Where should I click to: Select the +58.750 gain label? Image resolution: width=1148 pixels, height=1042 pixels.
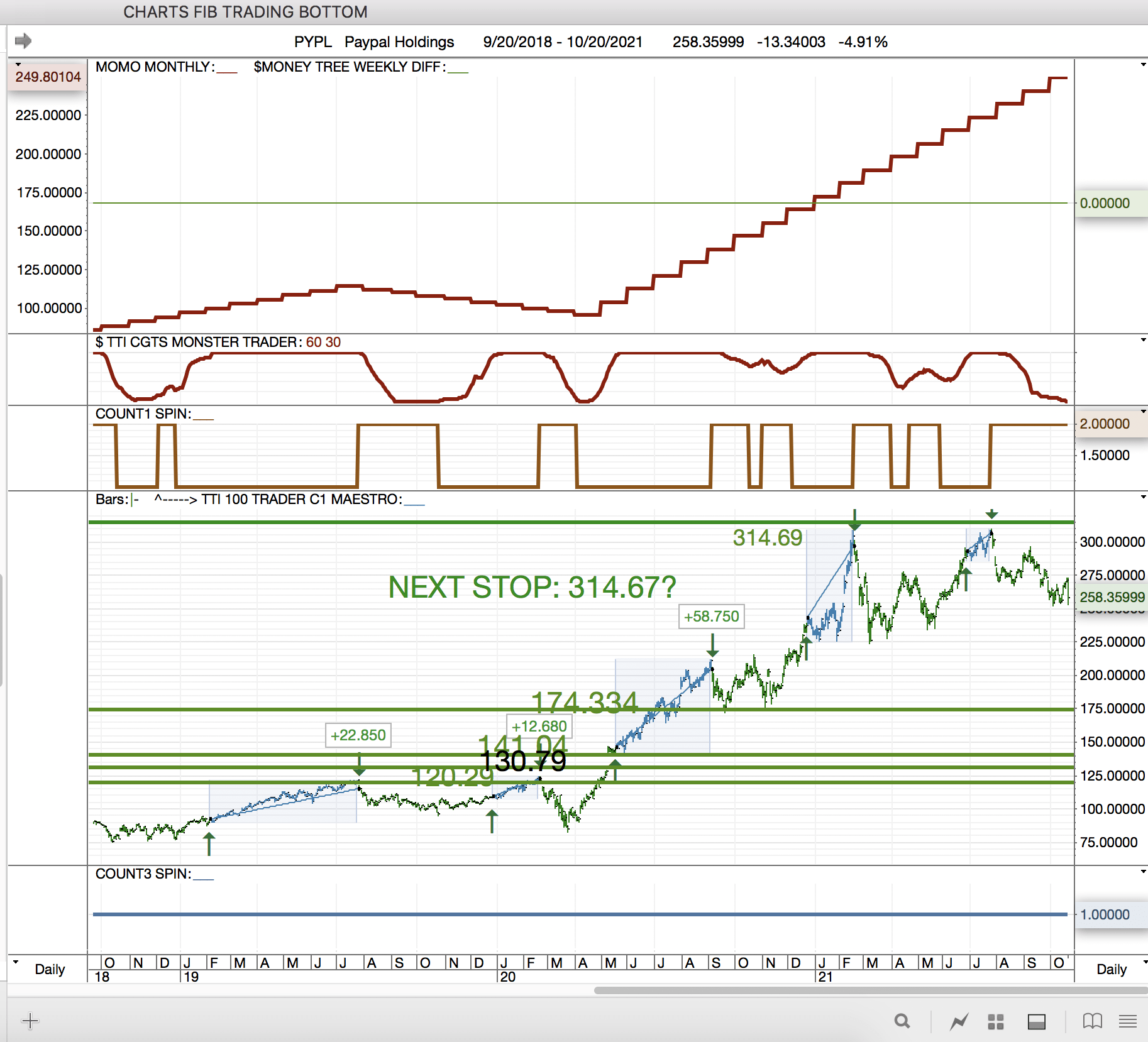712,617
